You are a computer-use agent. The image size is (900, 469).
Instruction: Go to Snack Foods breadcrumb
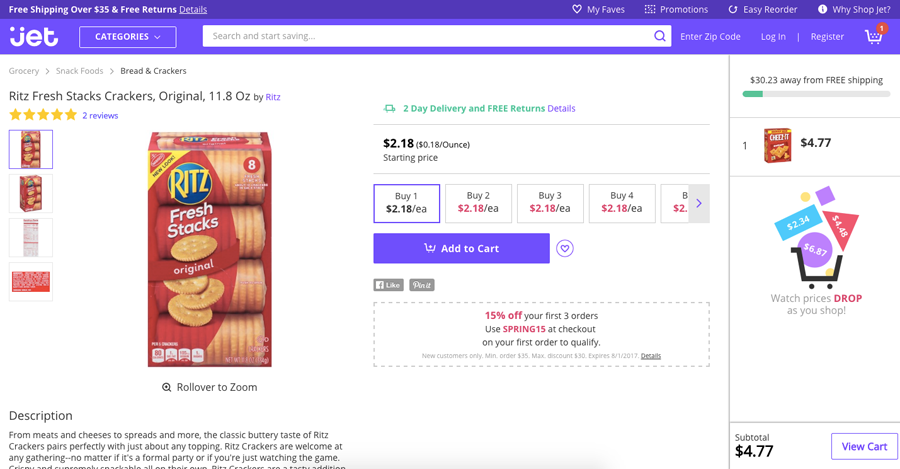[80, 71]
